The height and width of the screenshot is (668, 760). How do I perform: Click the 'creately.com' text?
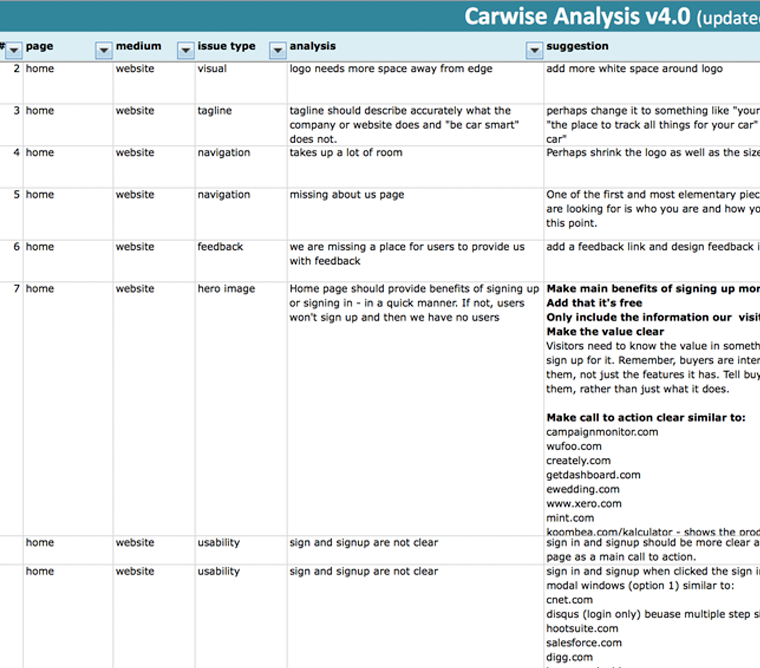[x=578, y=461]
